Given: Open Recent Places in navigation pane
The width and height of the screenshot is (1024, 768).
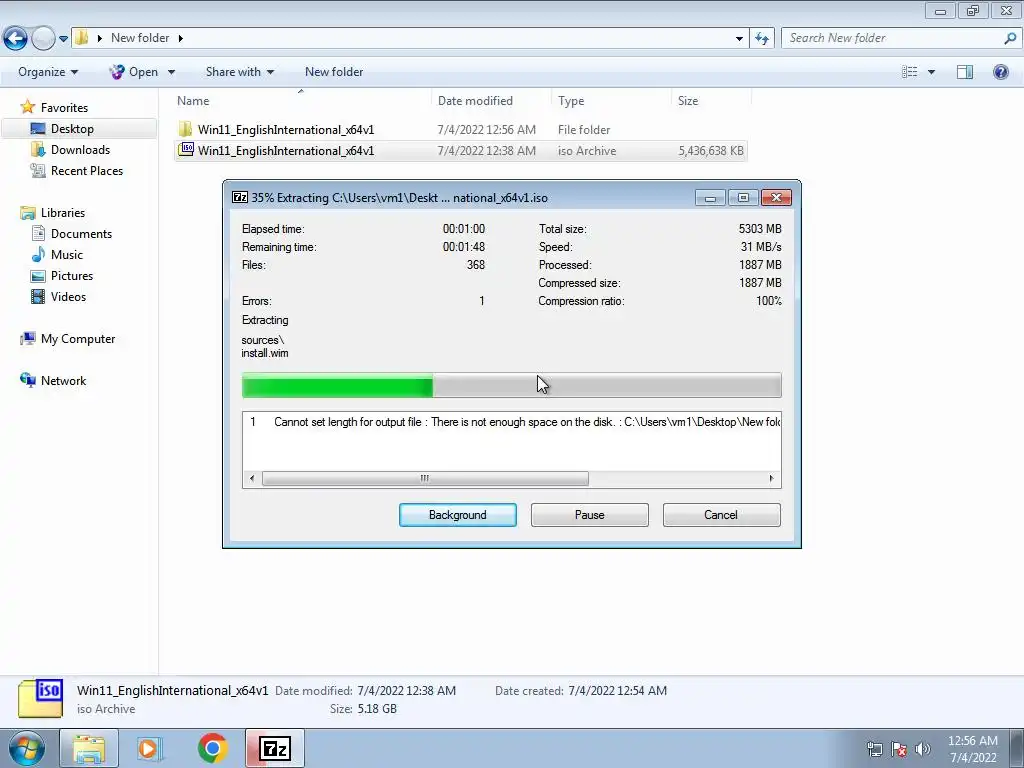Looking at the screenshot, I should click(87, 170).
